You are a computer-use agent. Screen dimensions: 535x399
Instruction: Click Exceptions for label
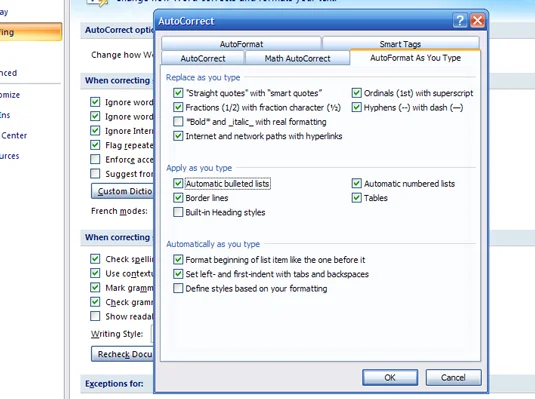(x=114, y=384)
